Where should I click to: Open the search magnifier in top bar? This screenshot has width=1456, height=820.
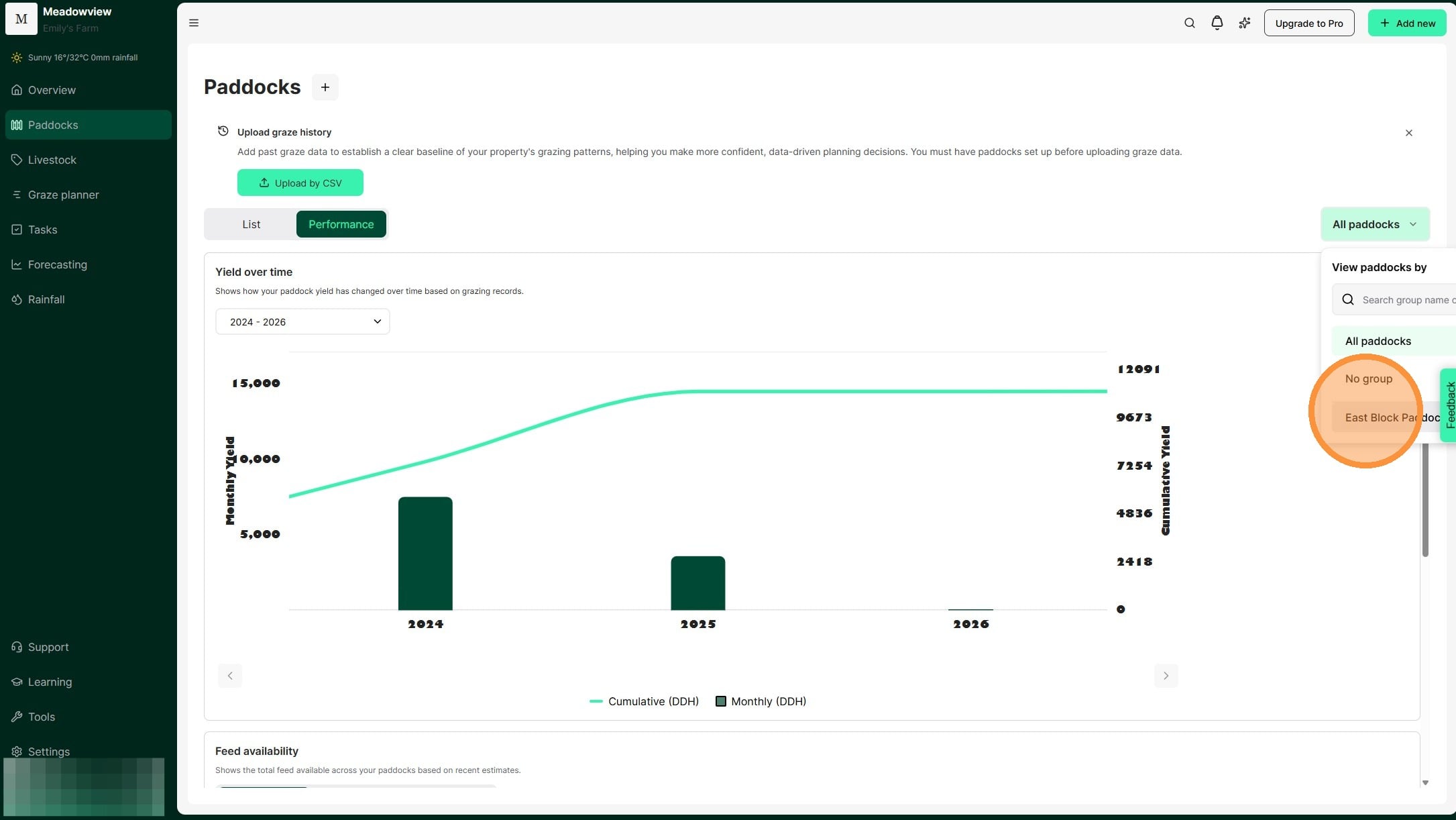1189,23
